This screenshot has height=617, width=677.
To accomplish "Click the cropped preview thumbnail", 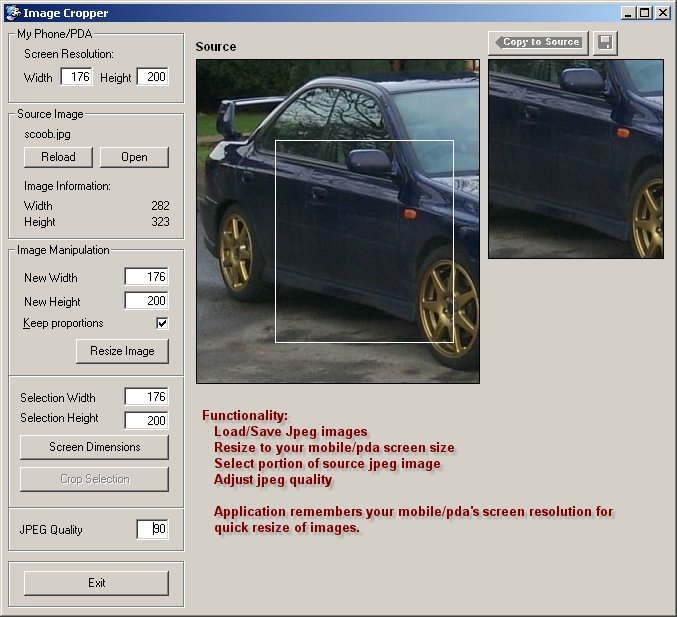I will click(x=575, y=158).
